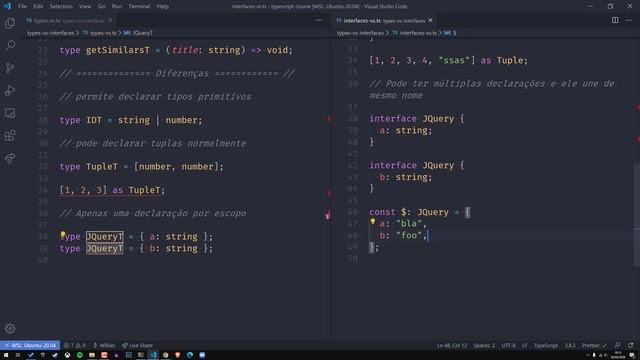Open the Go menu
This screenshot has height=360, width=640.
(x=101, y=7)
